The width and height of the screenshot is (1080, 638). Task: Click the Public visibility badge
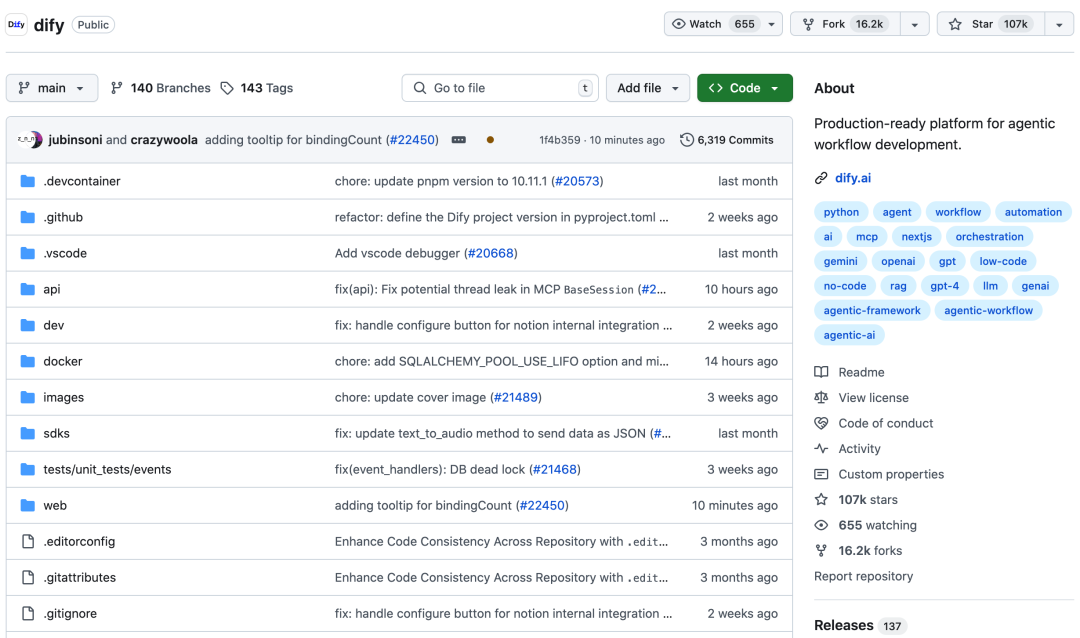pyautogui.click(x=93, y=25)
